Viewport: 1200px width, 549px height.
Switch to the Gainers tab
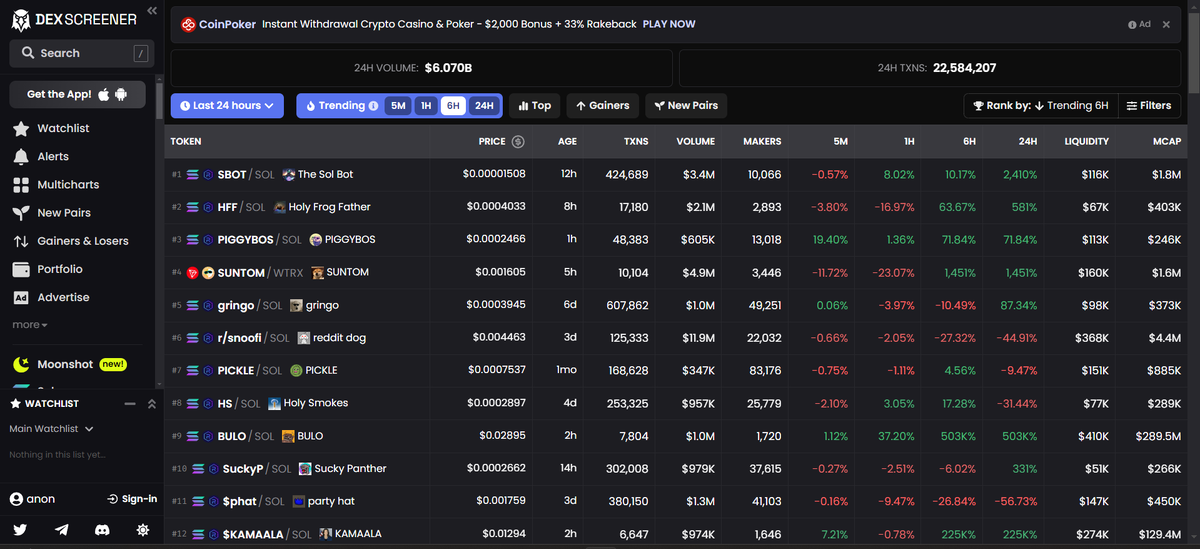pyautogui.click(x=603, y=105)
